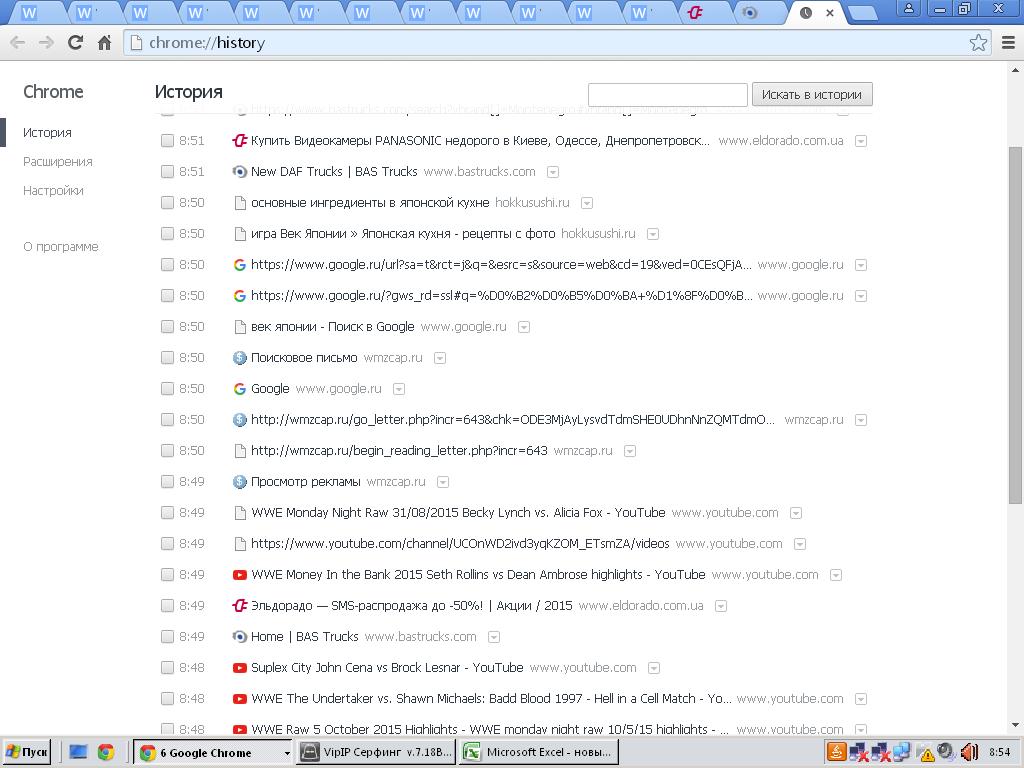Viewport: 1024px width, 768px height.
Task: Open Настройки in the left sidebar
Action: tap(53, 191)
